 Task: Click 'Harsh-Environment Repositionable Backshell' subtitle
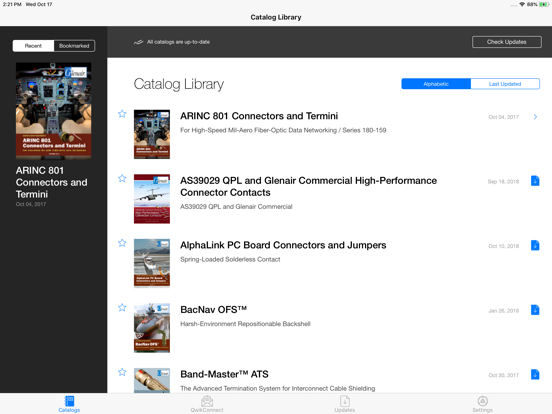(245, 324)
